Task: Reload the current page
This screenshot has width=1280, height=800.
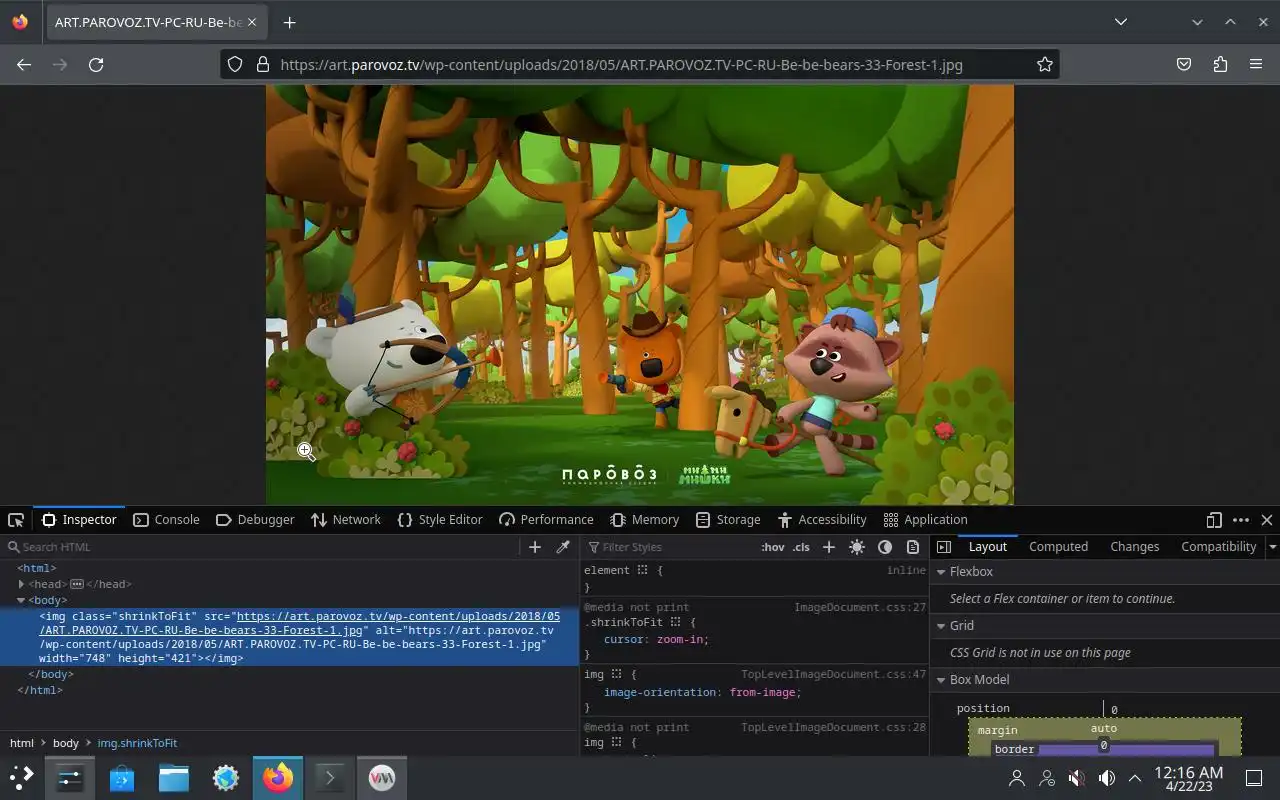Action: 96,64
